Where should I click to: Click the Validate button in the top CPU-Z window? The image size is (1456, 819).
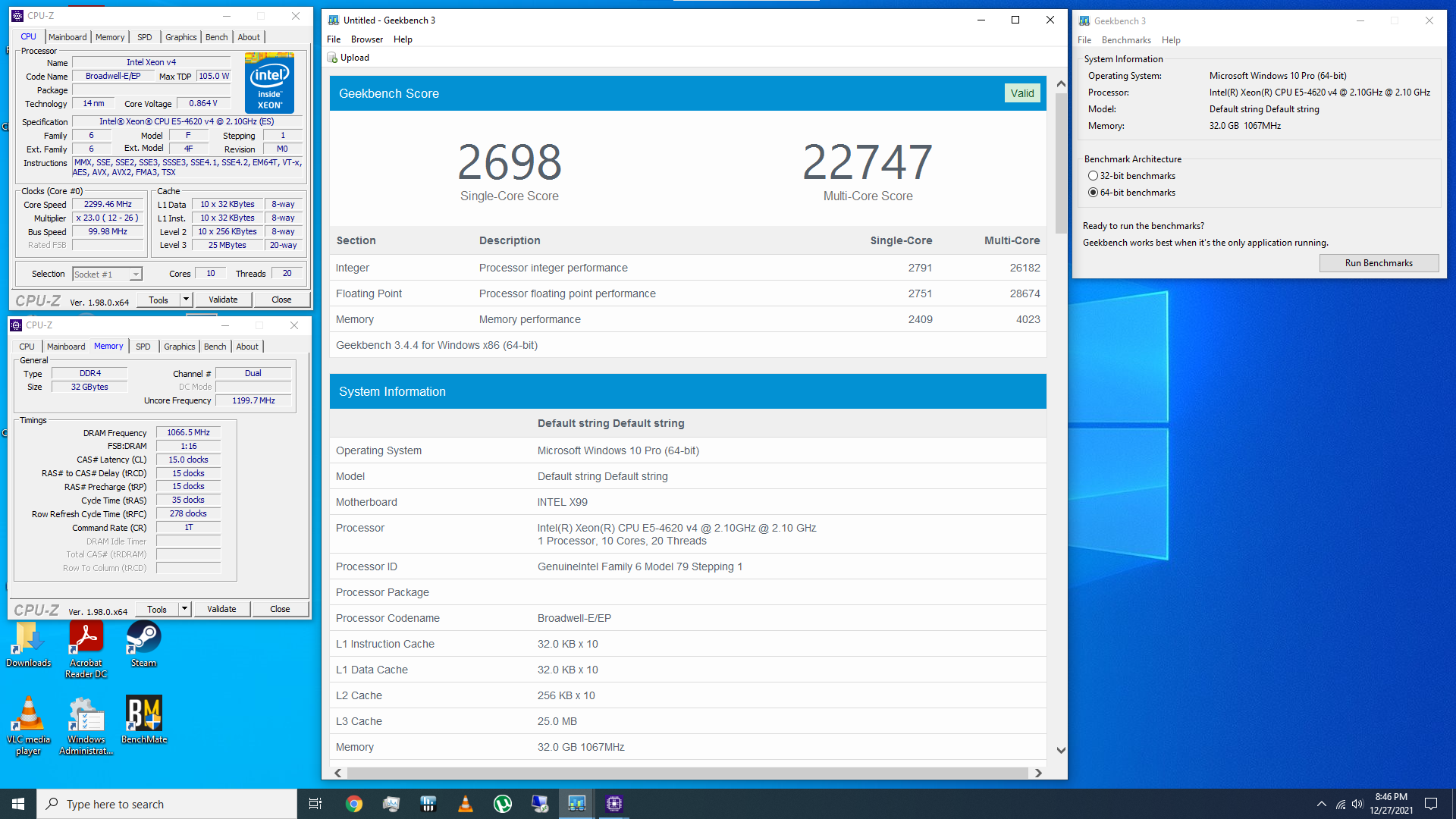click(x=223, y=300)
